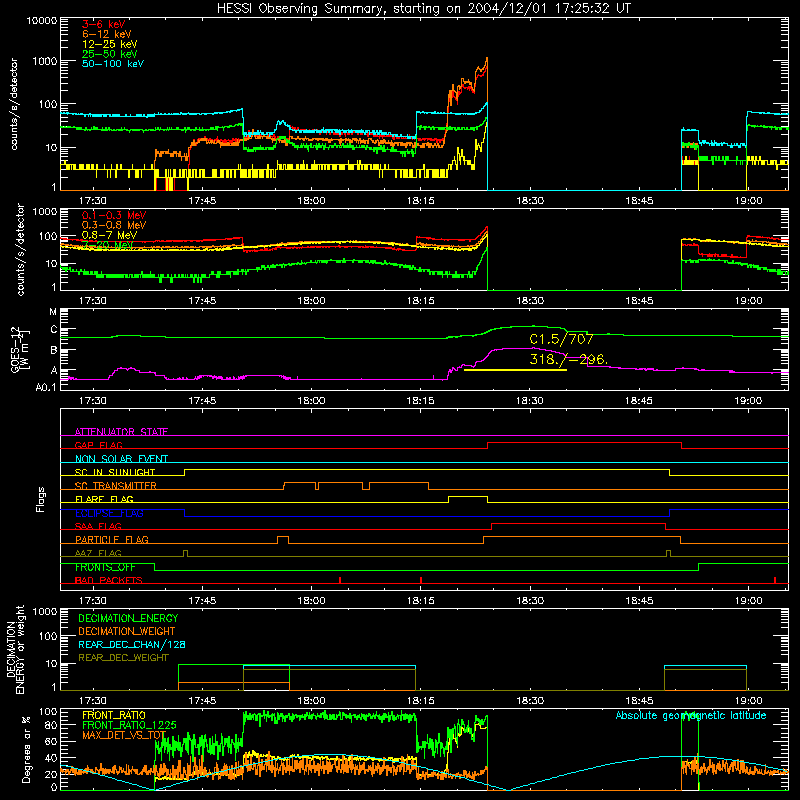This screenshot has width=800, height=800.
Task: Click '18:30' time tick under top panel
Action: (530, 201)
